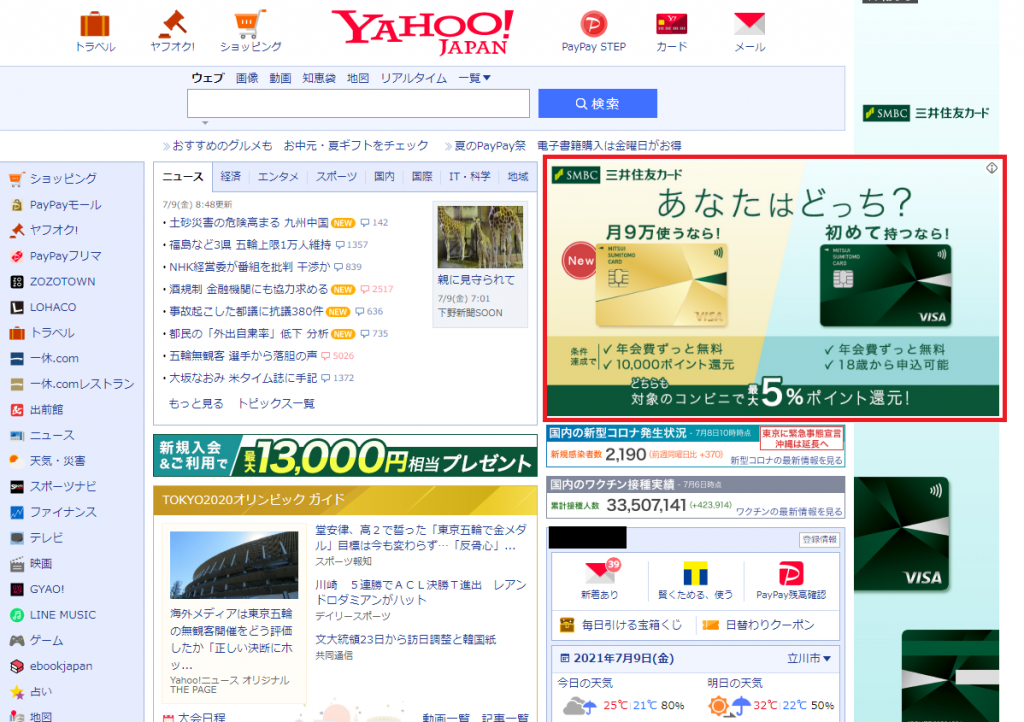
Task: Click the スポーツナビ sidebar icon
Action: [17, 486]
